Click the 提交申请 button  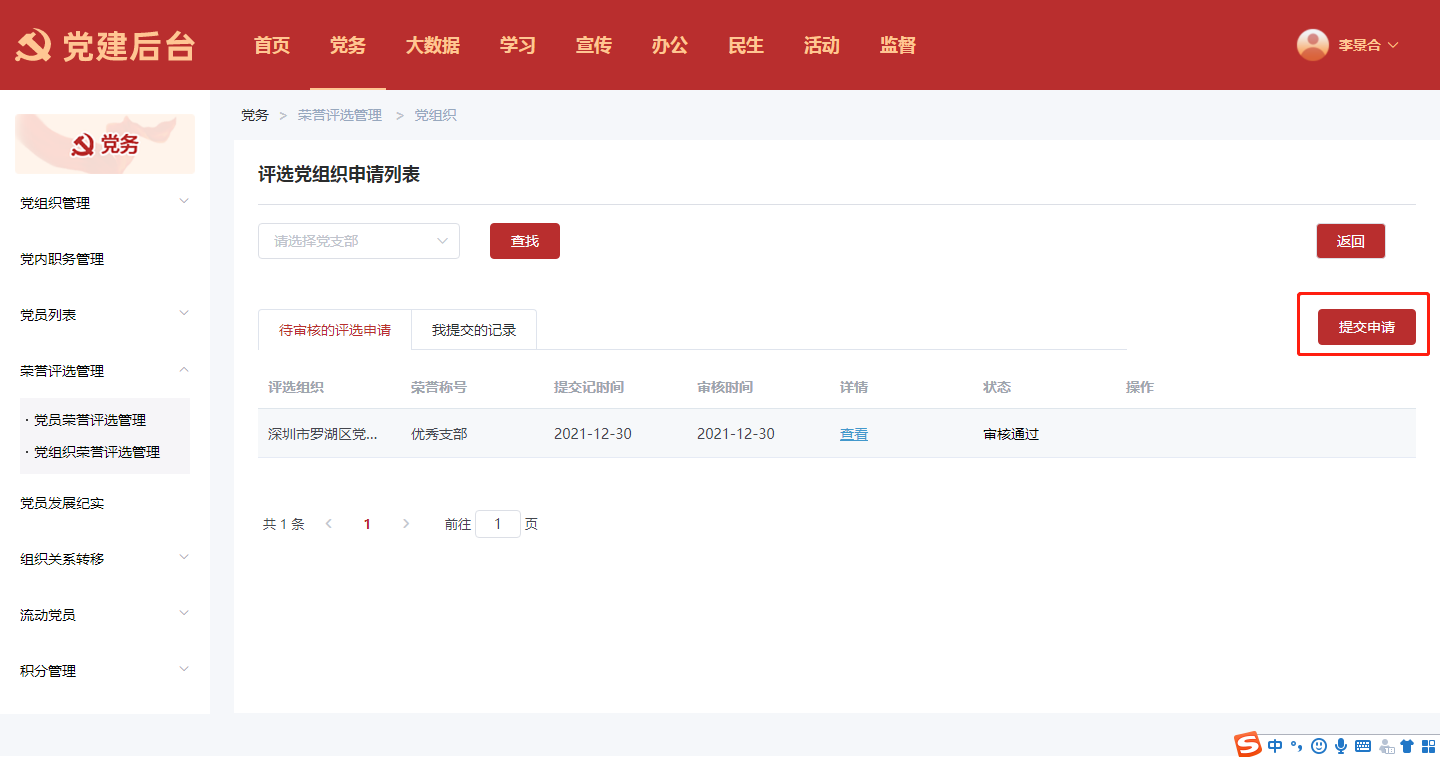(x=1366, y=327)
